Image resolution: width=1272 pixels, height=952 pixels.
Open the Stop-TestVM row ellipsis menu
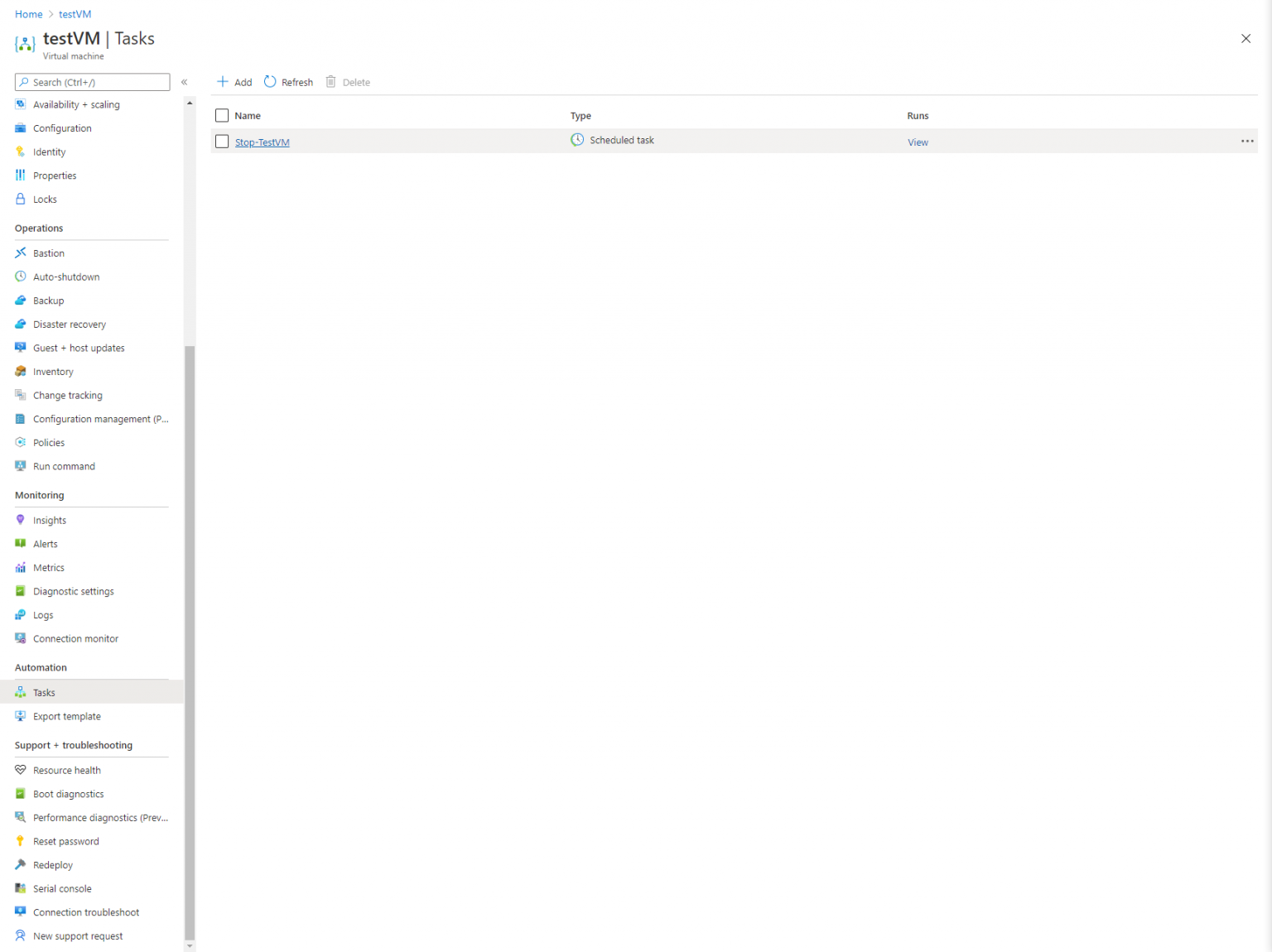click(1247, 141)
